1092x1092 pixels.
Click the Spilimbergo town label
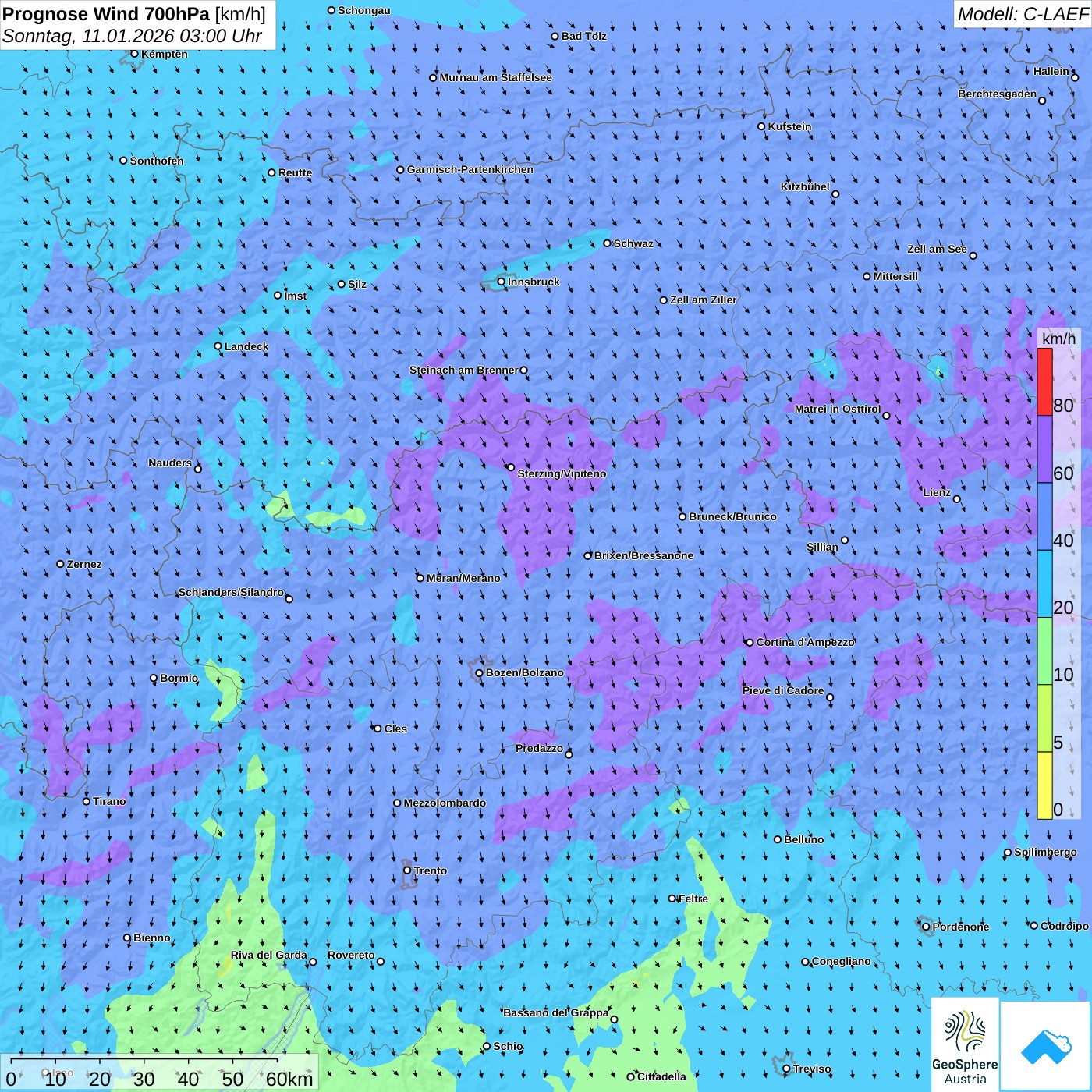point(1045,852)
